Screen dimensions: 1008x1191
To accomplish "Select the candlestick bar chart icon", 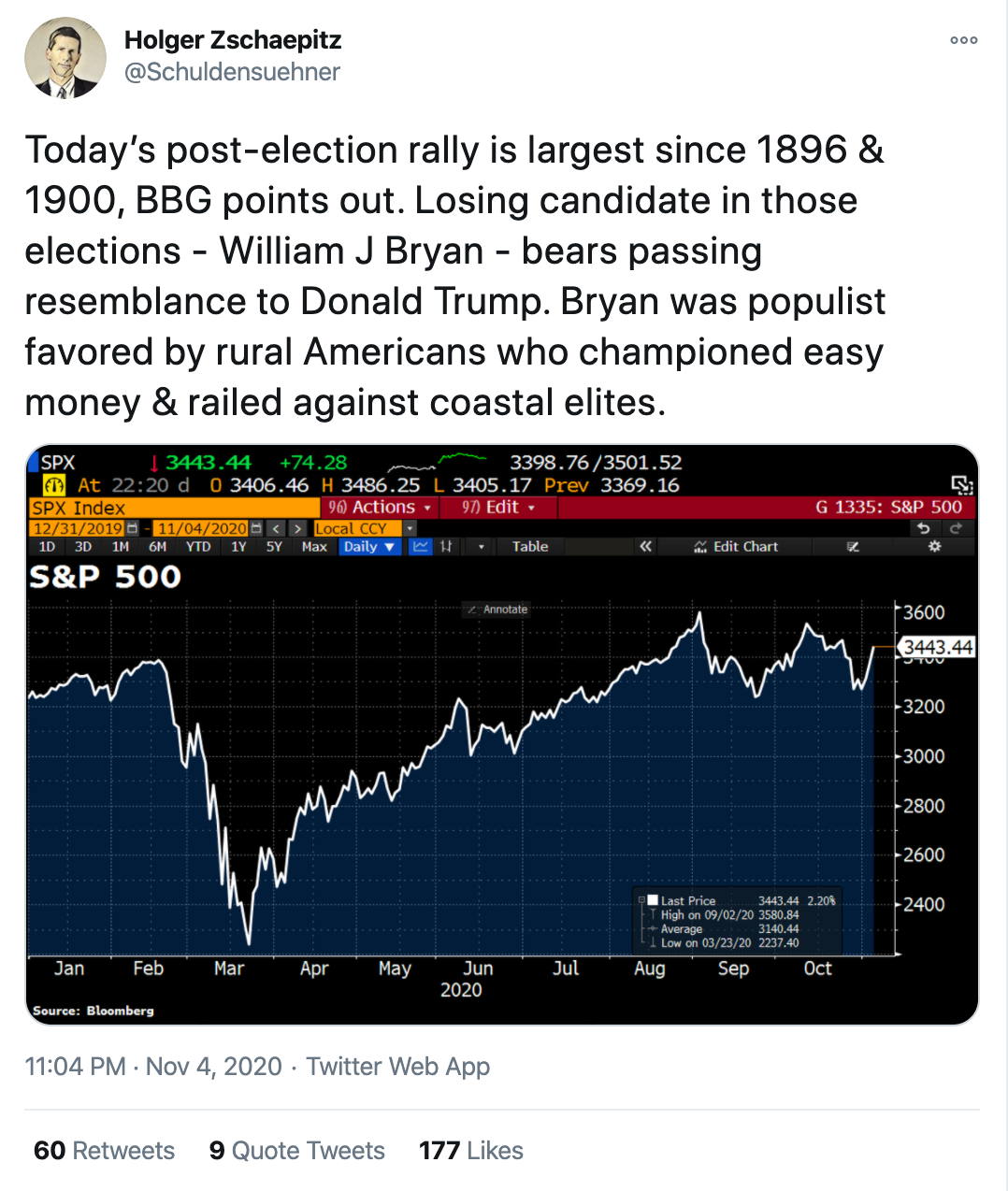I will click(x=447, y=547).
